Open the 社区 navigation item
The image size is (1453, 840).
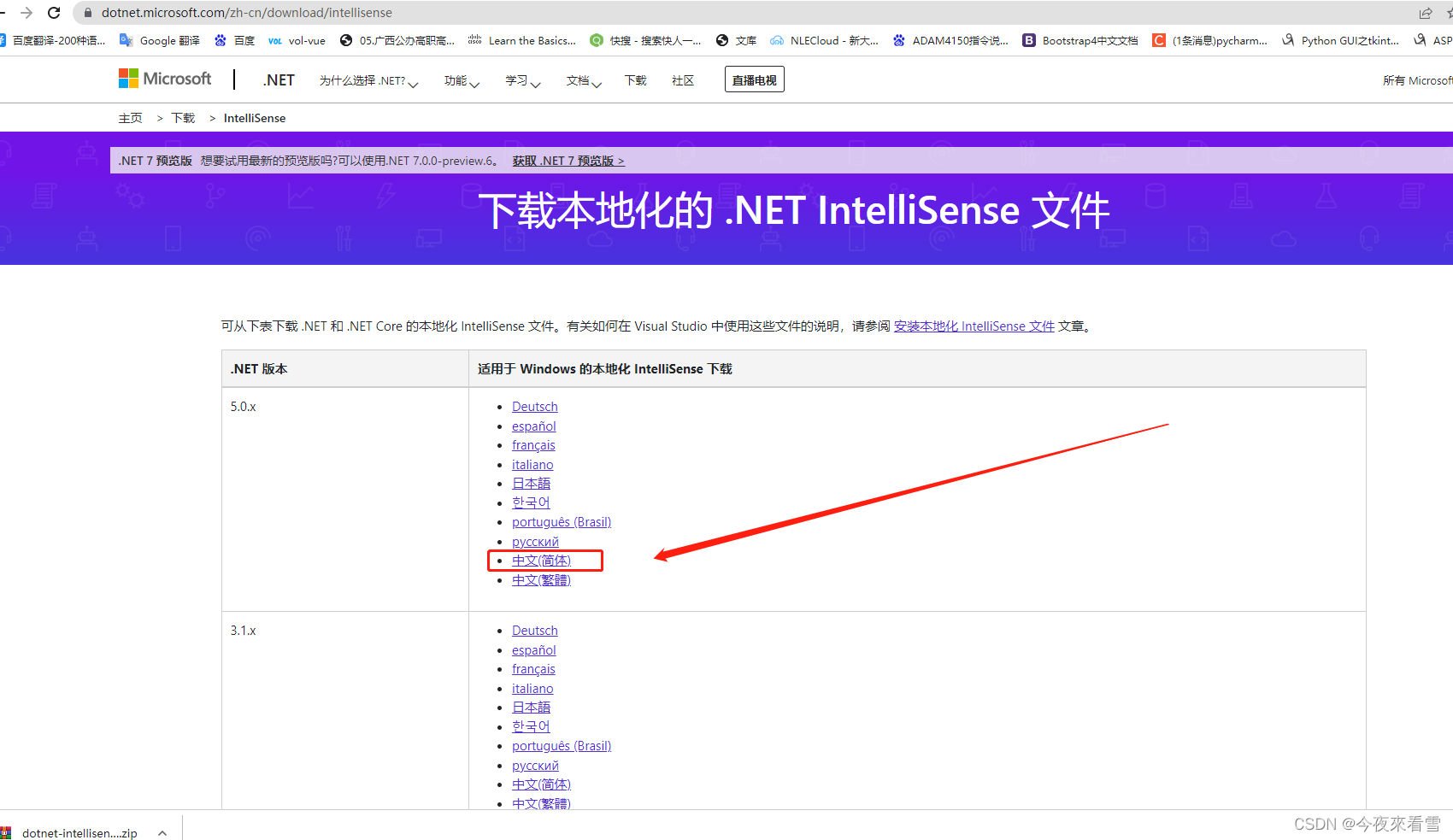click(683, 80)
